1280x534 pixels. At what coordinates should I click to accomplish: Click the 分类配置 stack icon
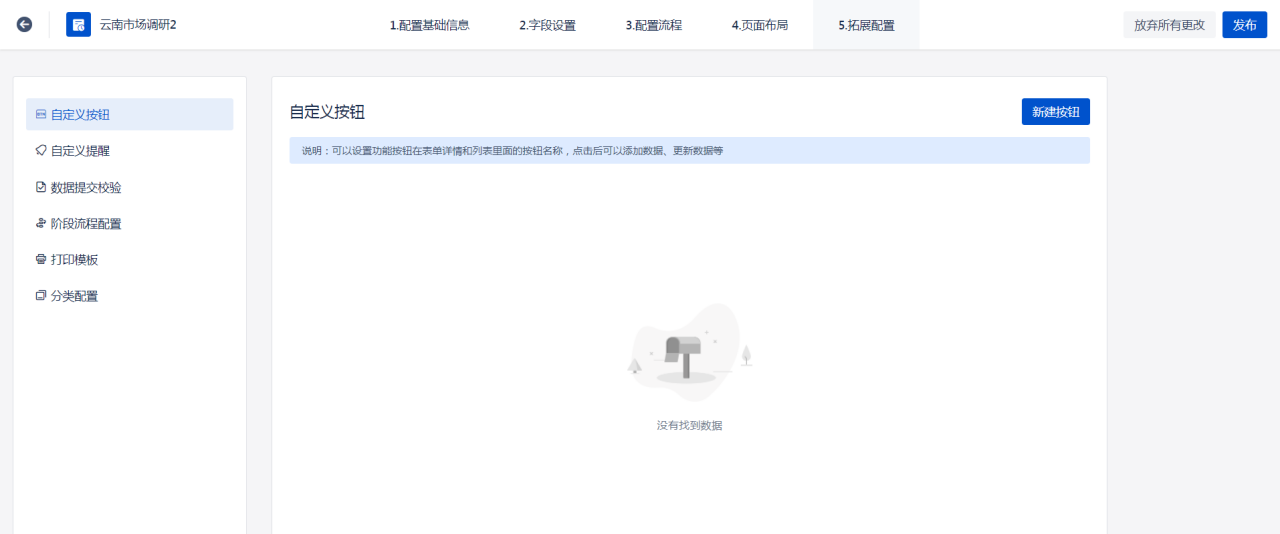pos(41,295)
